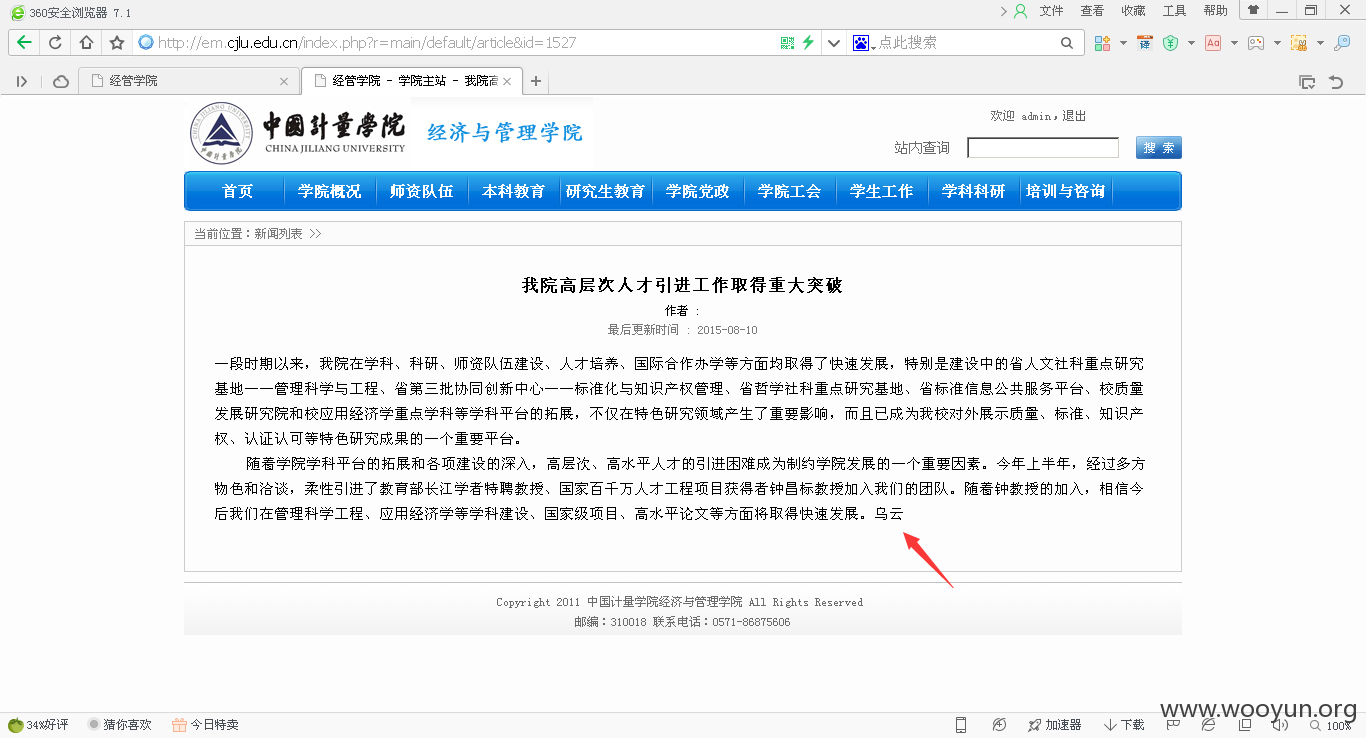Image resolution: width=1366 pixels, height=738 pixels.
Task: Open the 帮助 menu
Action: point(1215,11)
